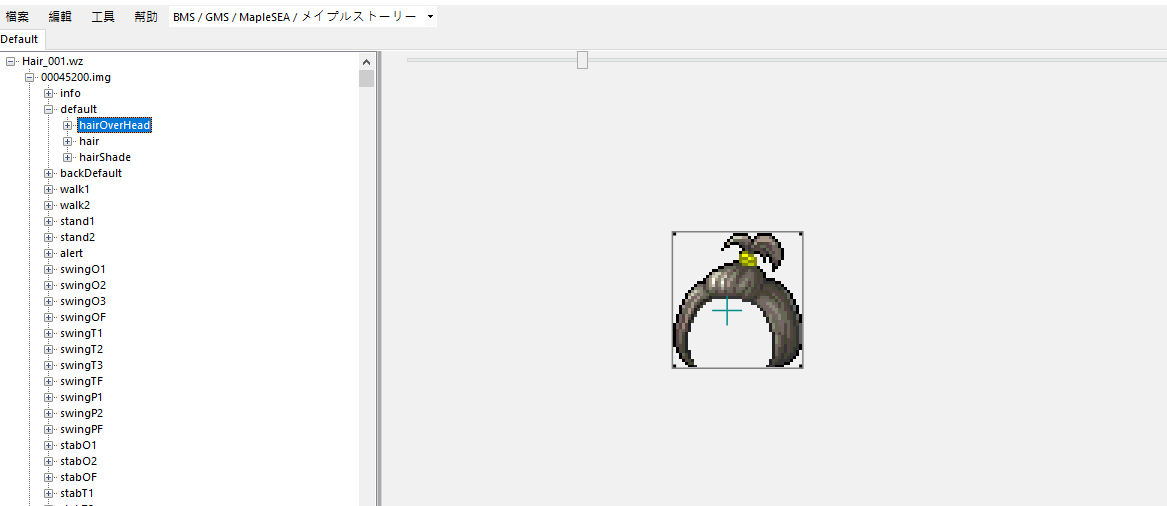The width and height of the screenshot is (1167, 506).
Task: Open the 檔案 menu
Action: (17, 16)
